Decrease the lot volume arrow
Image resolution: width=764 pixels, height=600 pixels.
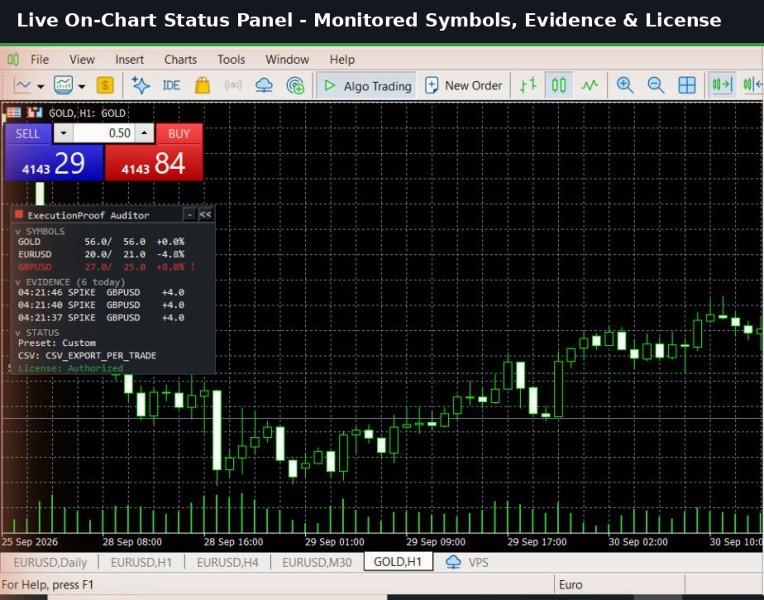click(63, 133)
